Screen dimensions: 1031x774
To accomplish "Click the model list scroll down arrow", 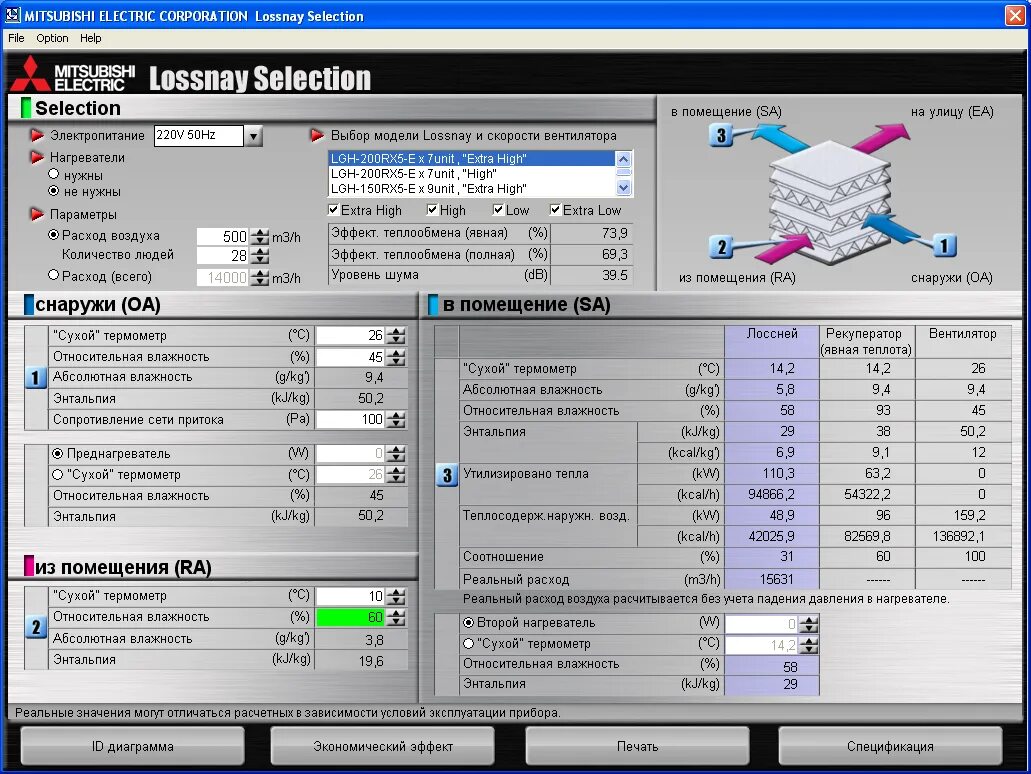I will click(623, 188).
